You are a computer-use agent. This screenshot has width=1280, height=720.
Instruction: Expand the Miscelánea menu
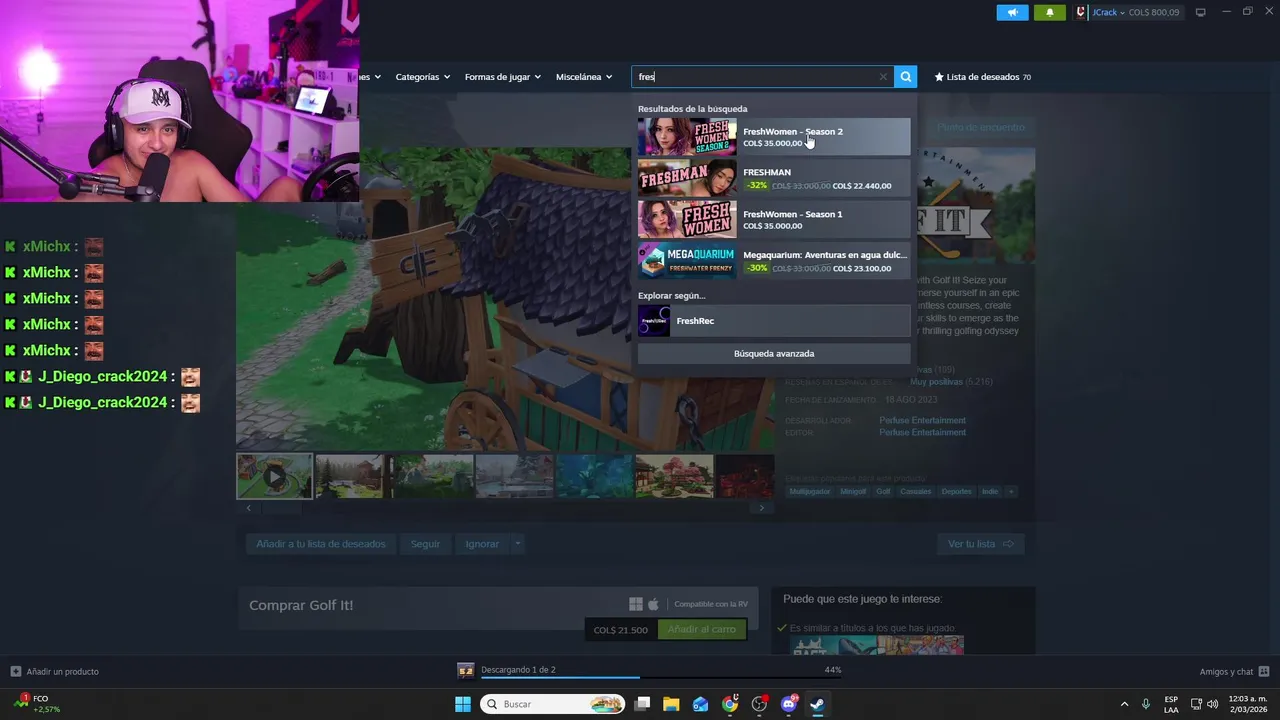pyautogui.click(x=584, y=77)
